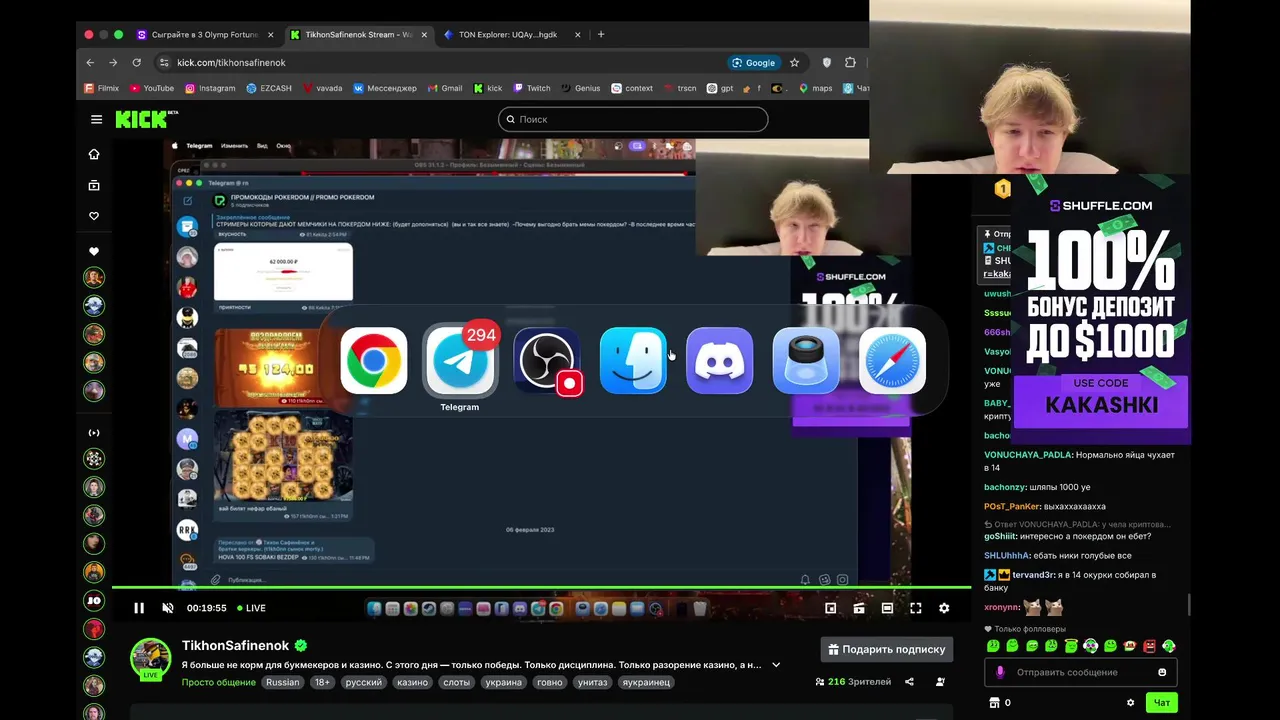Click VONUCHAYA_PADLA username in chat

point(1028,455)
